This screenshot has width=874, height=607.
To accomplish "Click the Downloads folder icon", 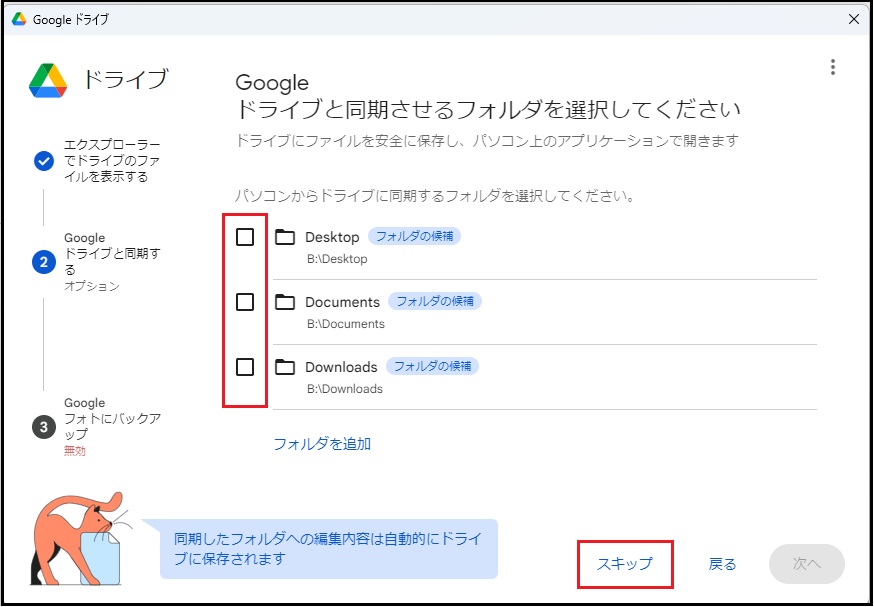I will point(285,367).
